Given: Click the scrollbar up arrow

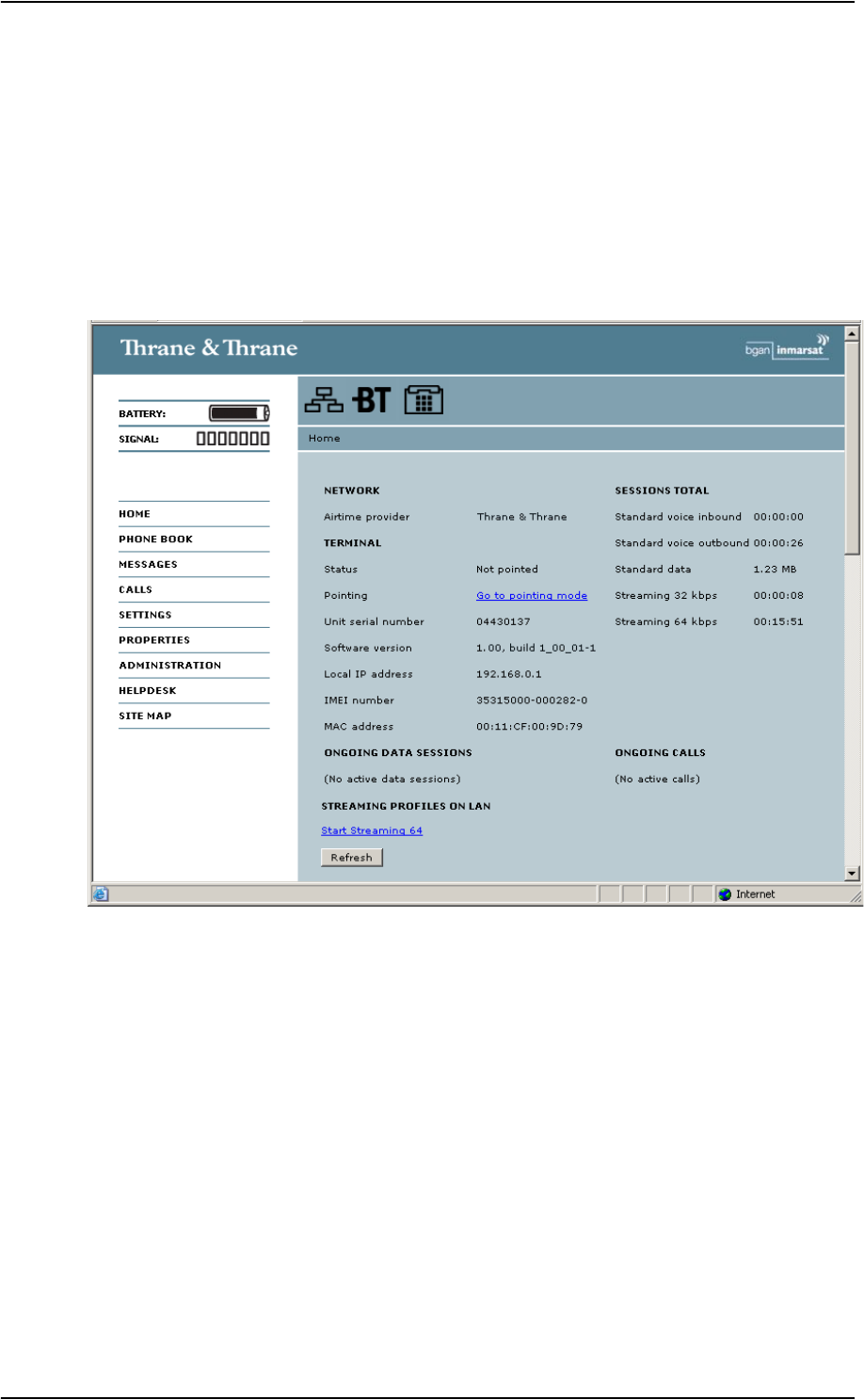Looking at the screenshot, I should (853, 334).
